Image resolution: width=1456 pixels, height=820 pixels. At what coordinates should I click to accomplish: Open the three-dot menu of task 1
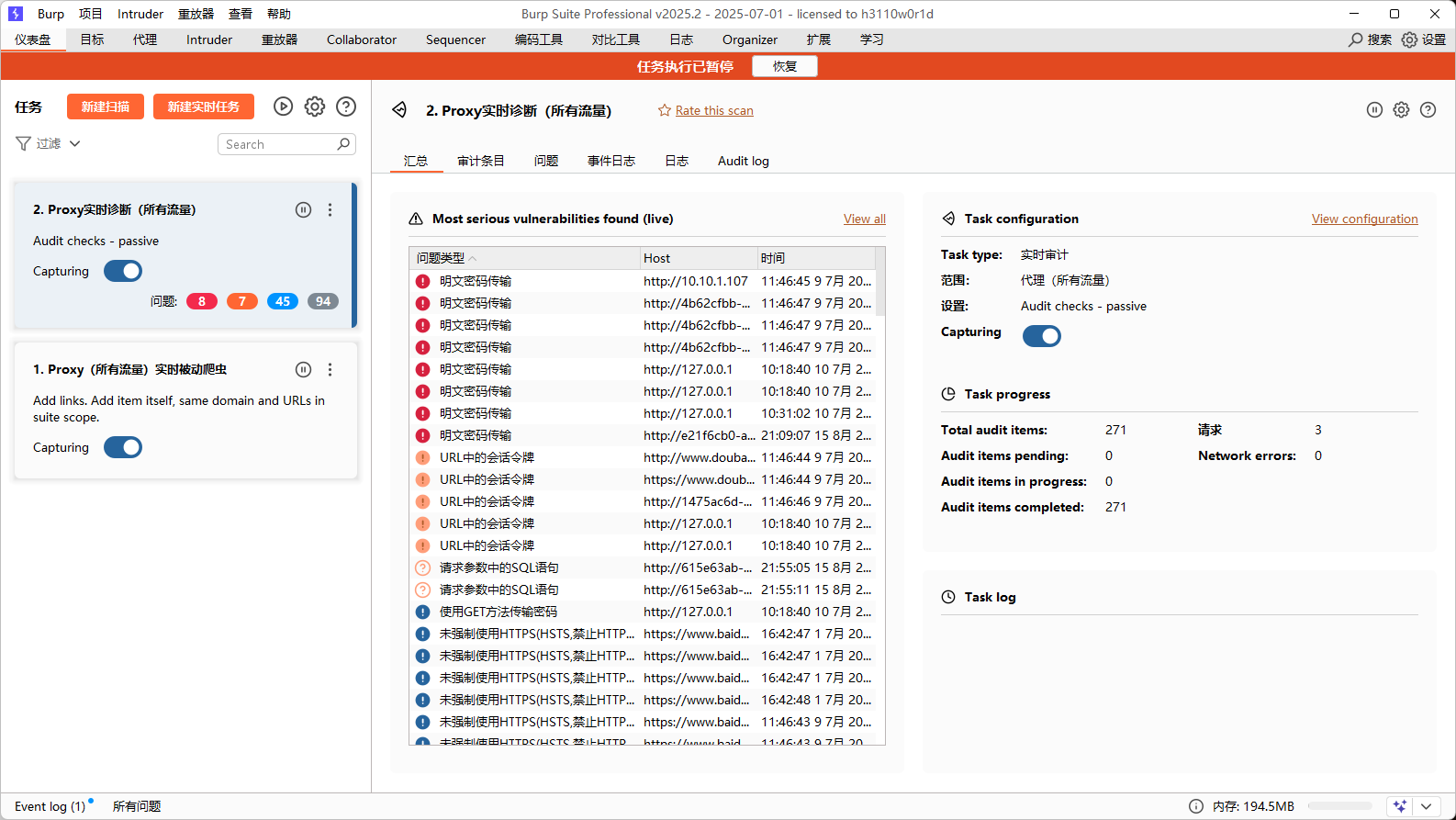coord(330,369)
